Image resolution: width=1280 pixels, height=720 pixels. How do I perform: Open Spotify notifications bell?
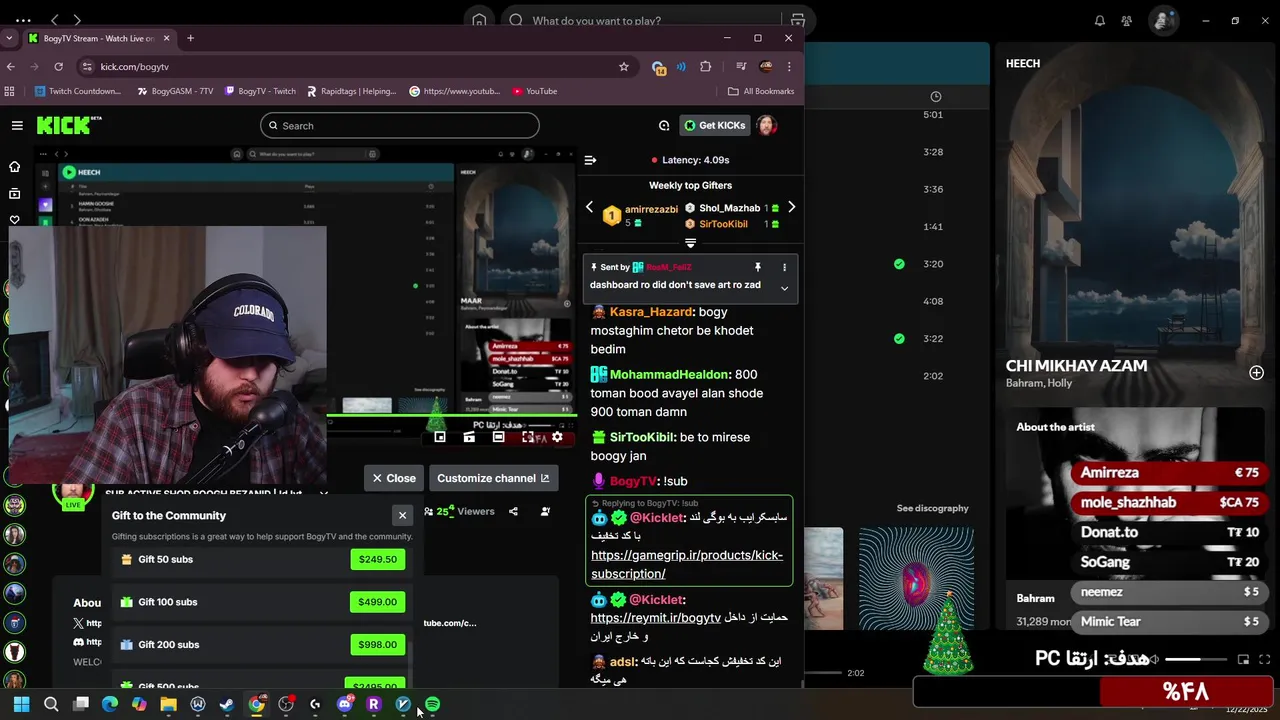[1100, 20]
